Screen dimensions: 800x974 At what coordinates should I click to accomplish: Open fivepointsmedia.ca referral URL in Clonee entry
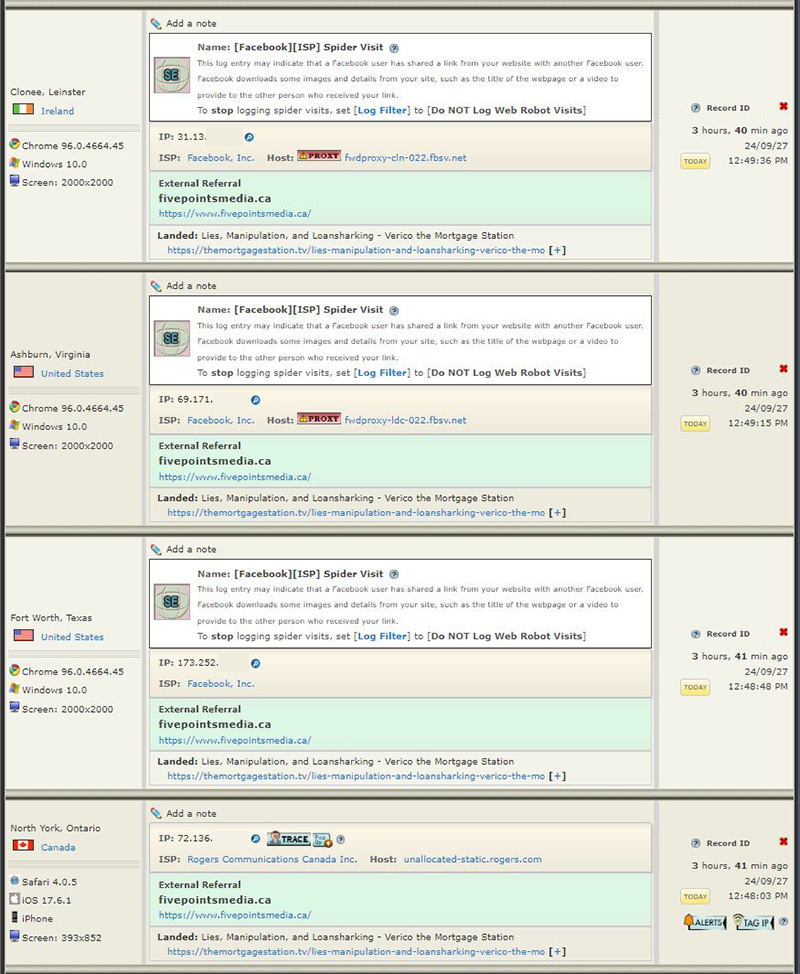click(235, 214)
